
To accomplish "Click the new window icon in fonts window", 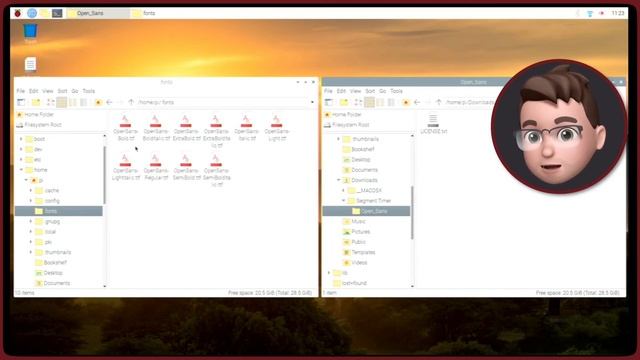I will click(21, 102).
